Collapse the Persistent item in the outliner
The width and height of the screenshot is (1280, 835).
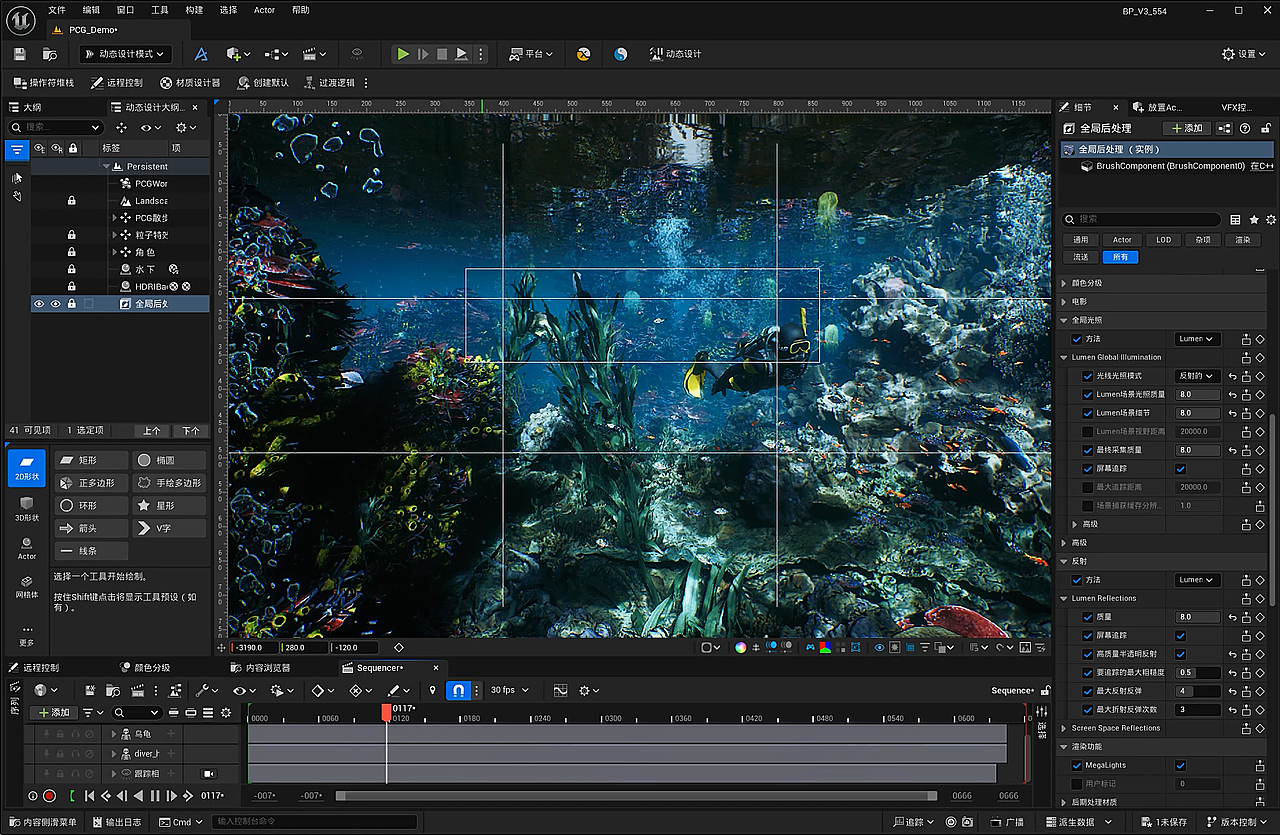[105, 166]
